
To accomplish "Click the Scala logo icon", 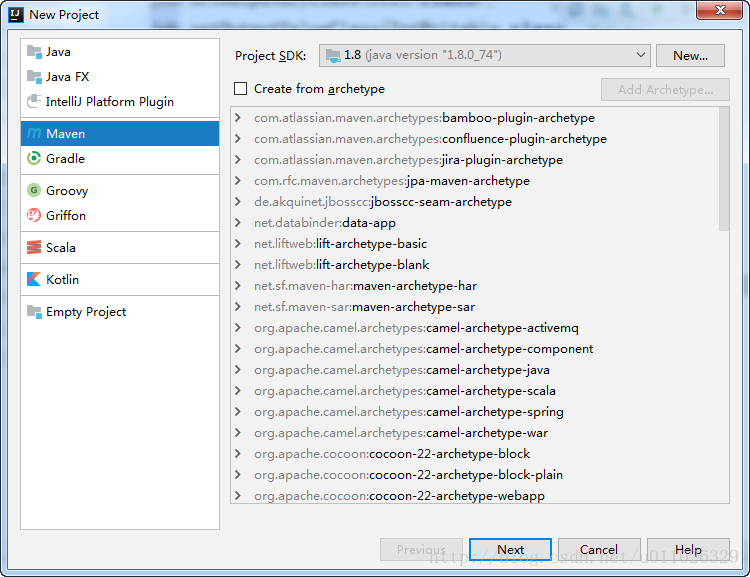I will click(34, 247).
